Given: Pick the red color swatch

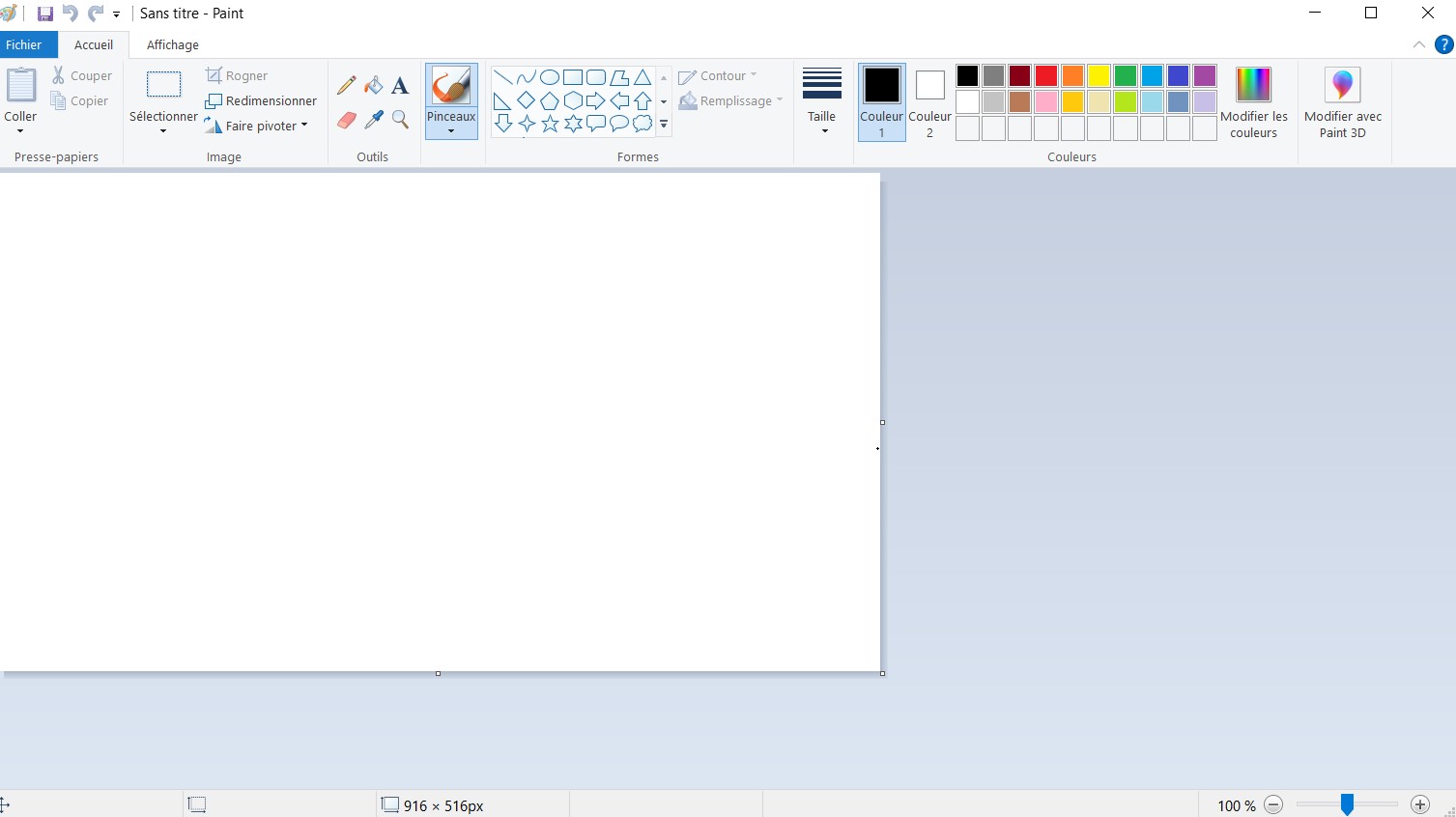Looking at the screenshot, I should click(1046, 75).
